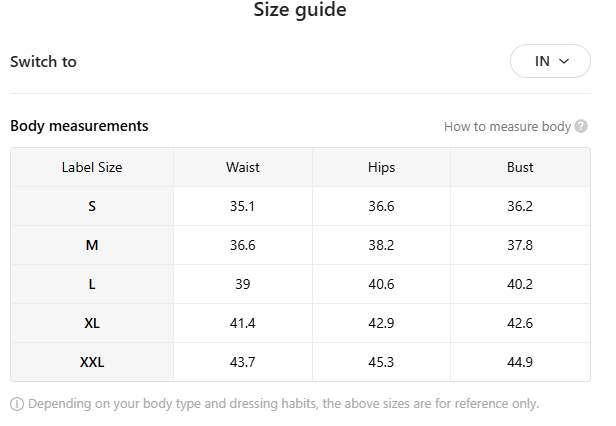The image size is (616, 426).
Task: Select the Hips column header
Action: pos(381,167)
